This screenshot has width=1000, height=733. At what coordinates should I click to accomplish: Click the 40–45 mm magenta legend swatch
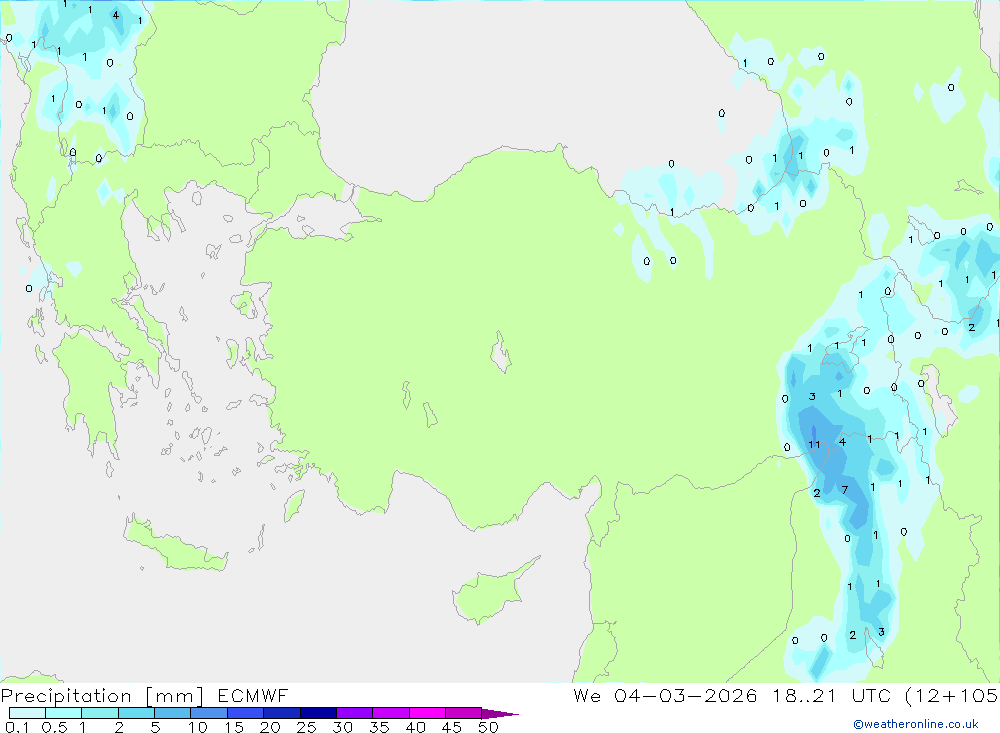(x=427, y=713)
